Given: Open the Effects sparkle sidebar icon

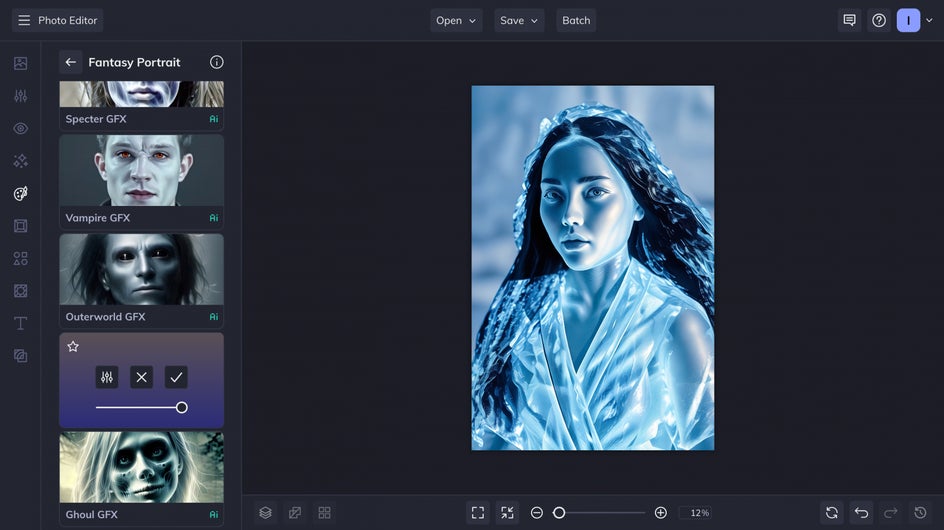Looking at the screenshot, I should pos(20,161).
